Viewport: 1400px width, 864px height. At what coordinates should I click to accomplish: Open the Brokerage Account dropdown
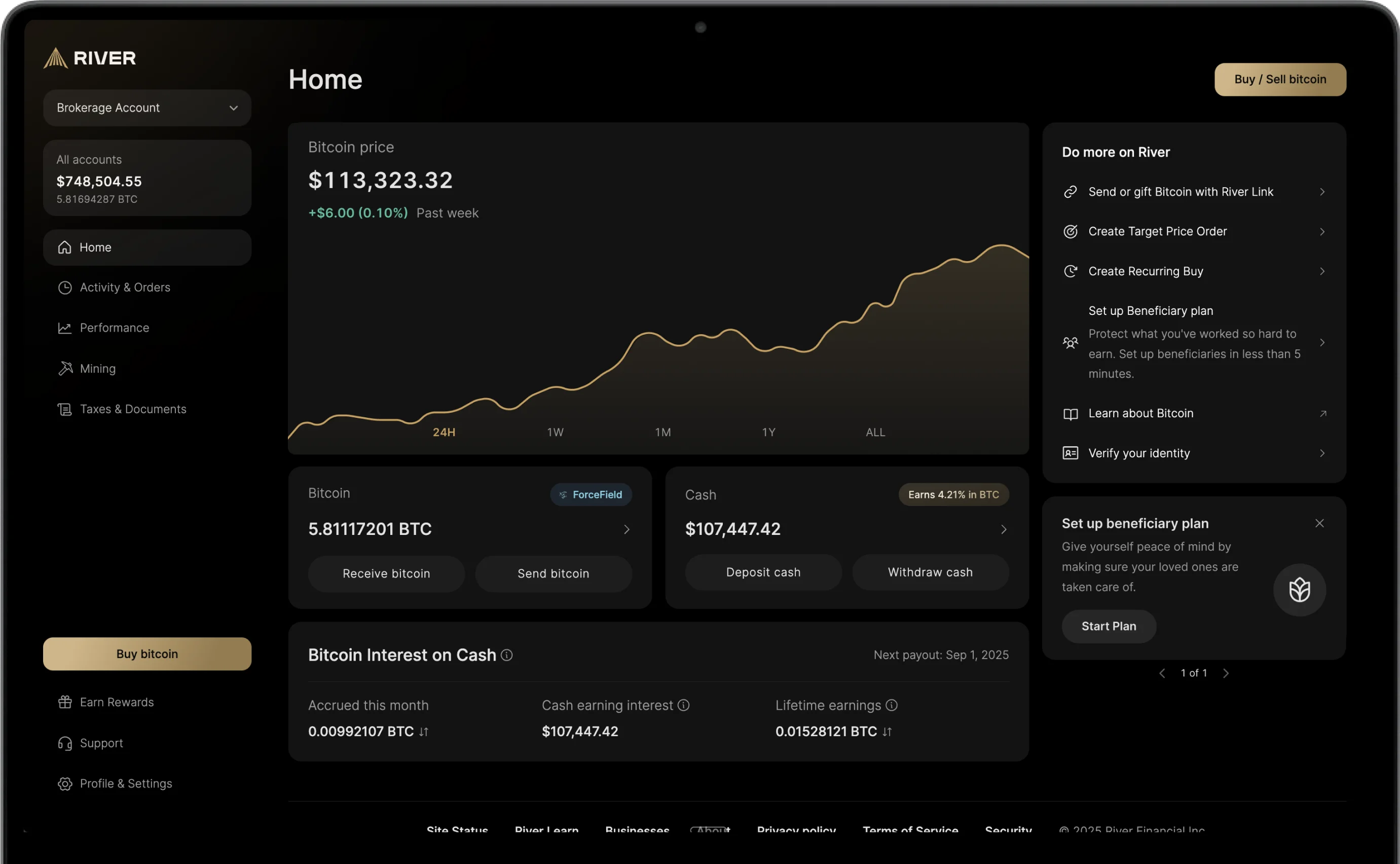pyautogui.click(x=147, y=108)
